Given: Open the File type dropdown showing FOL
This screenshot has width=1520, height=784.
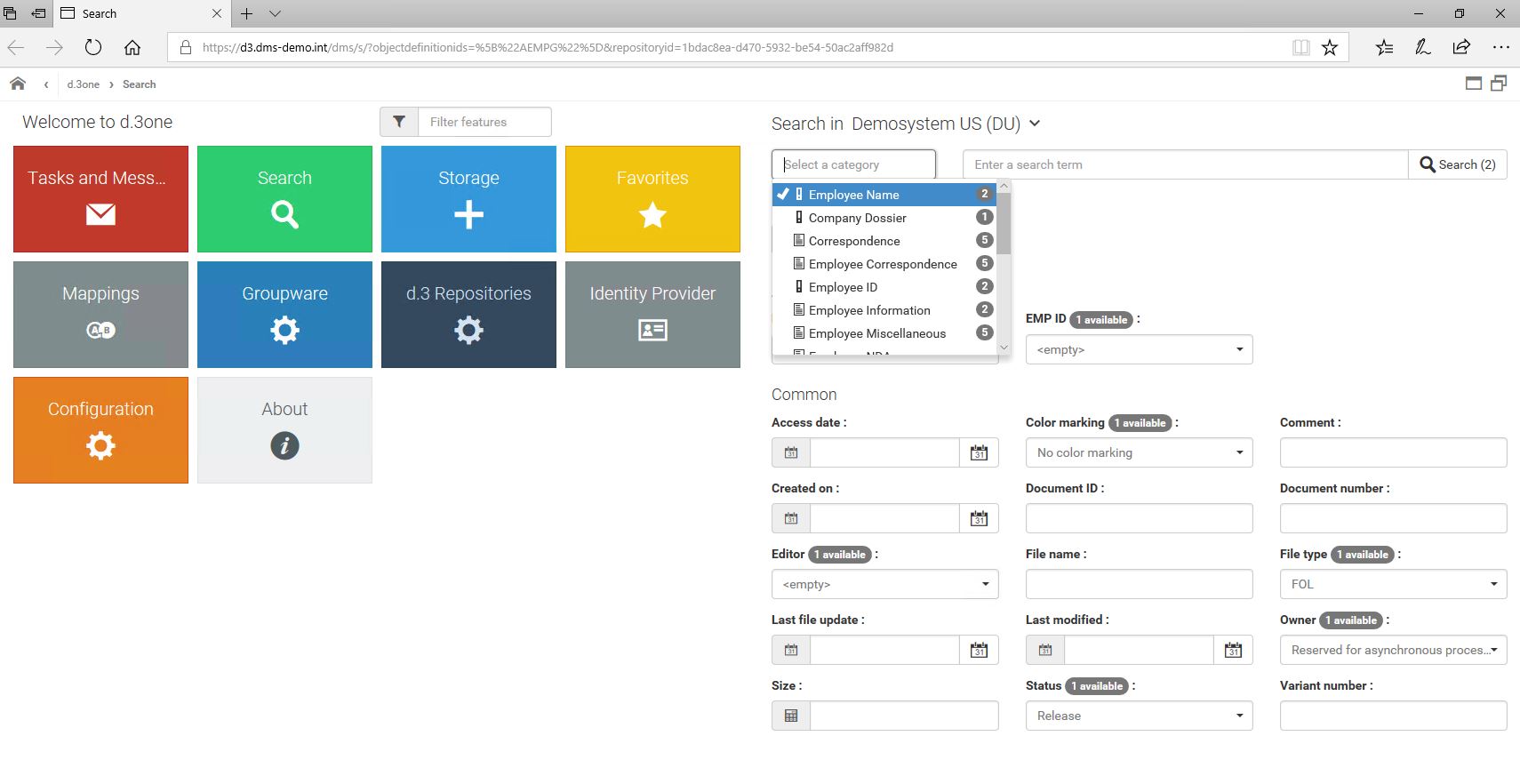Looking at the screenshot, I should tap(1393, 584).
